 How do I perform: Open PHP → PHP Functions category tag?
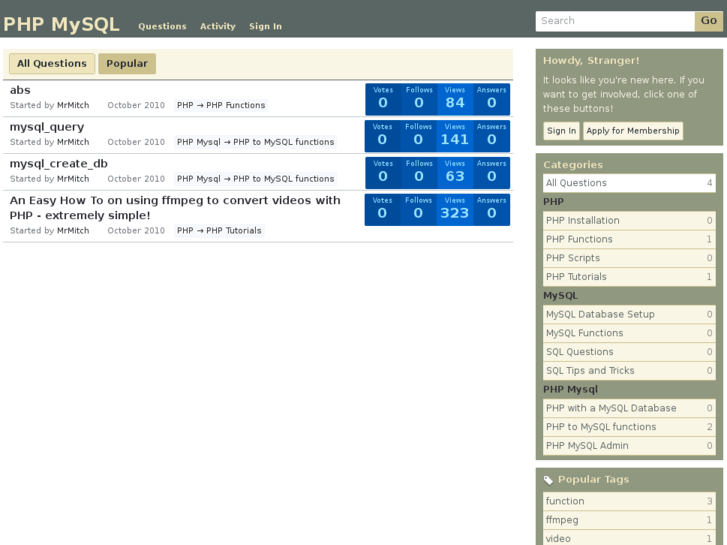pos(221,105)
